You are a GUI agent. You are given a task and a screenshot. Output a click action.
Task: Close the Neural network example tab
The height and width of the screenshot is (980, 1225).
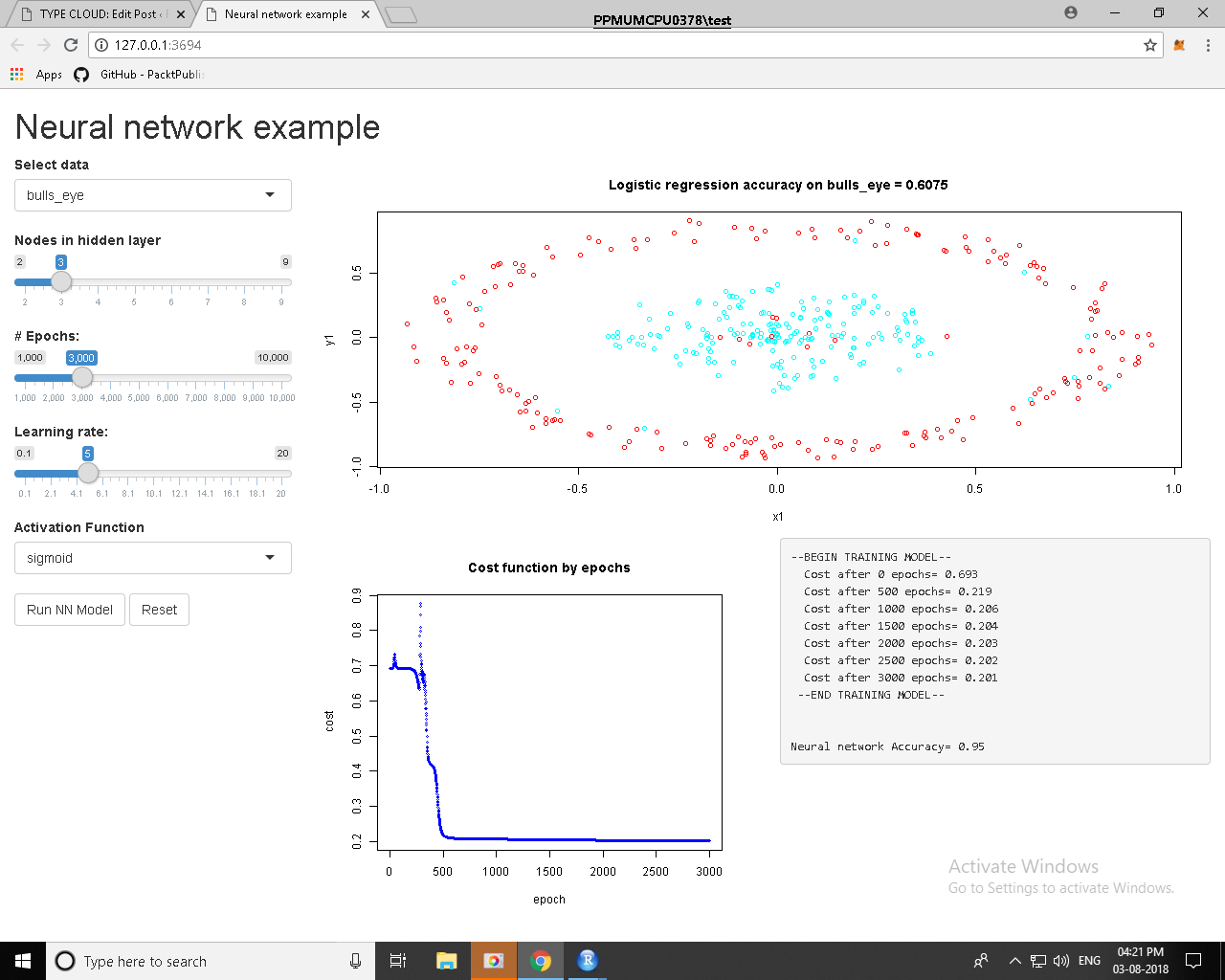pyautogui.click(x=366, y=14)
